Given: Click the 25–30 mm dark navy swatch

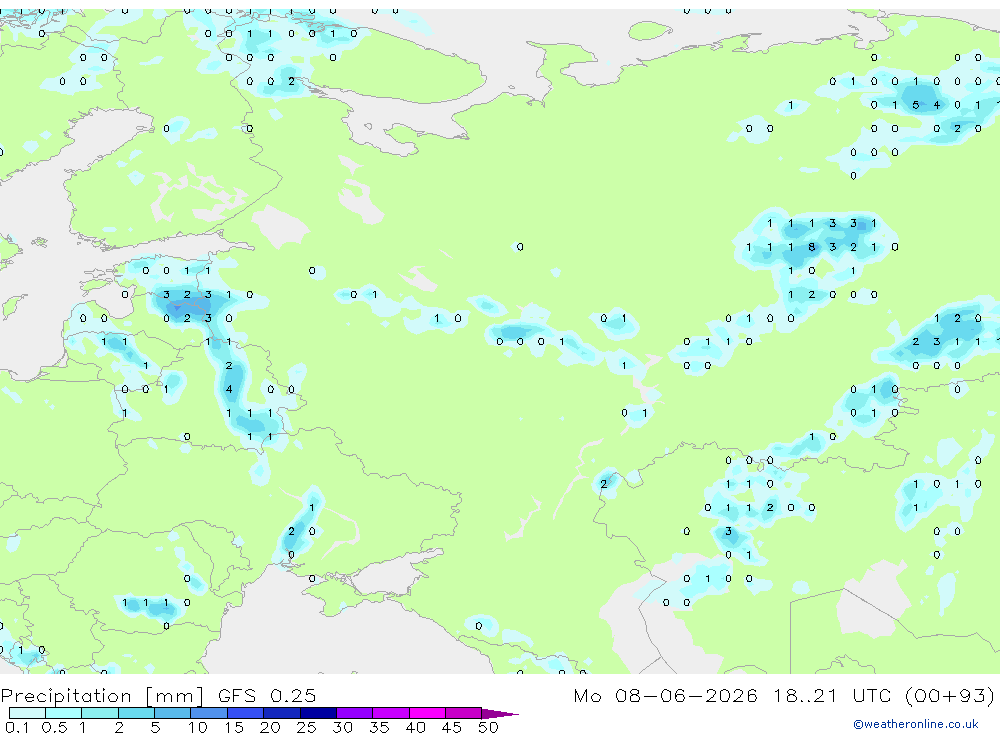Looking at the screenshot, I should (318, 713).
